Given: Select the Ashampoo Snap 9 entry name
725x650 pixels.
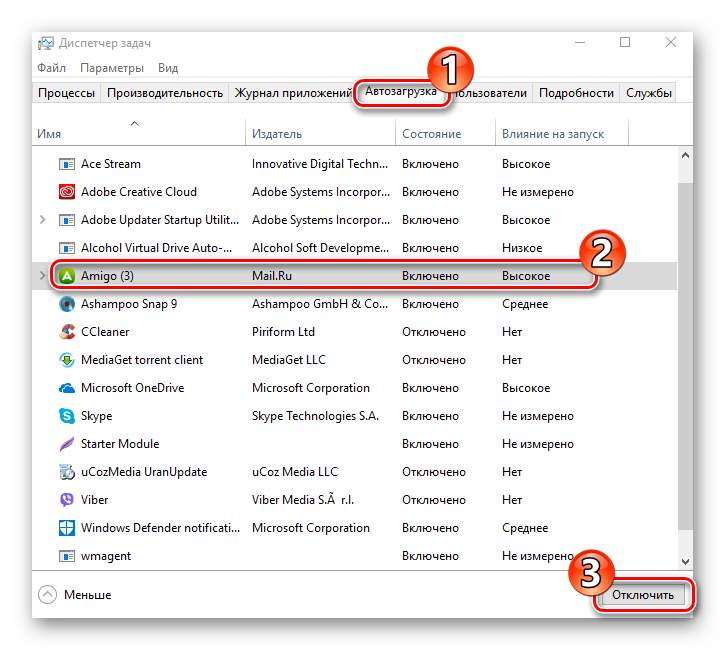Looking at the screenshot, I should [129, 304].
